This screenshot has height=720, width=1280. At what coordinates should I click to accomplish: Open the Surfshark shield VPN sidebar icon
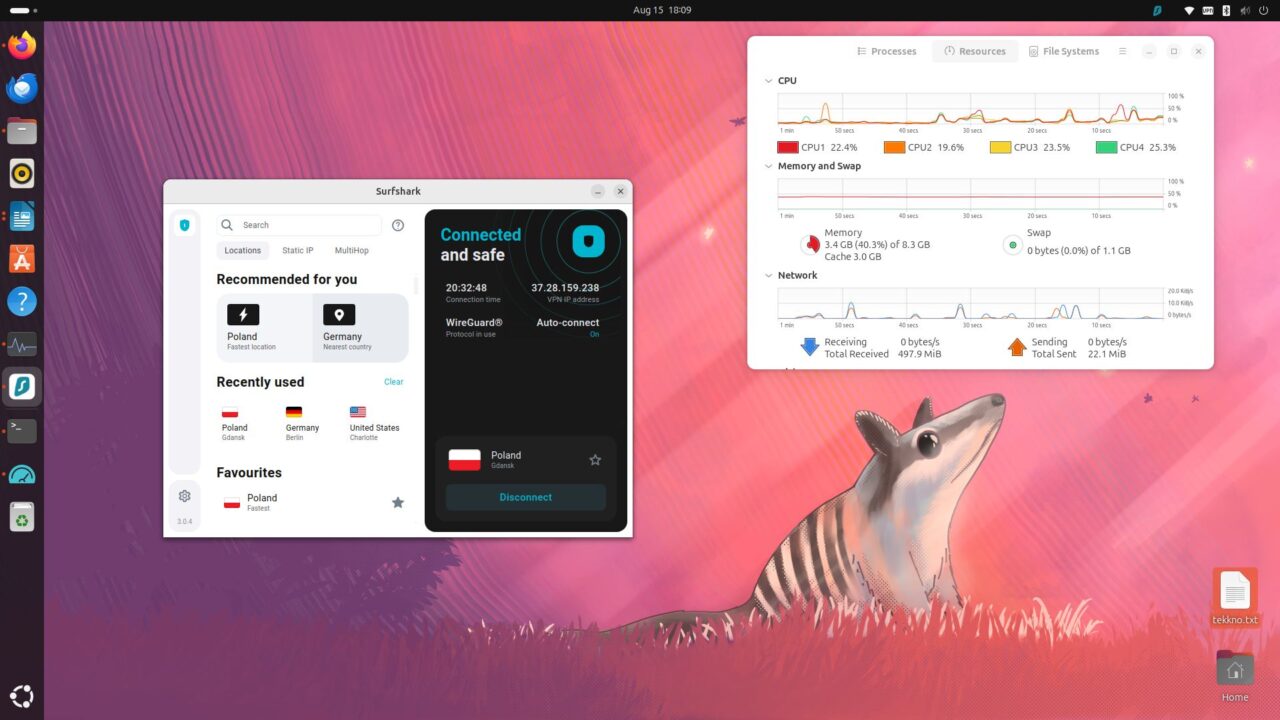(184, 225)
